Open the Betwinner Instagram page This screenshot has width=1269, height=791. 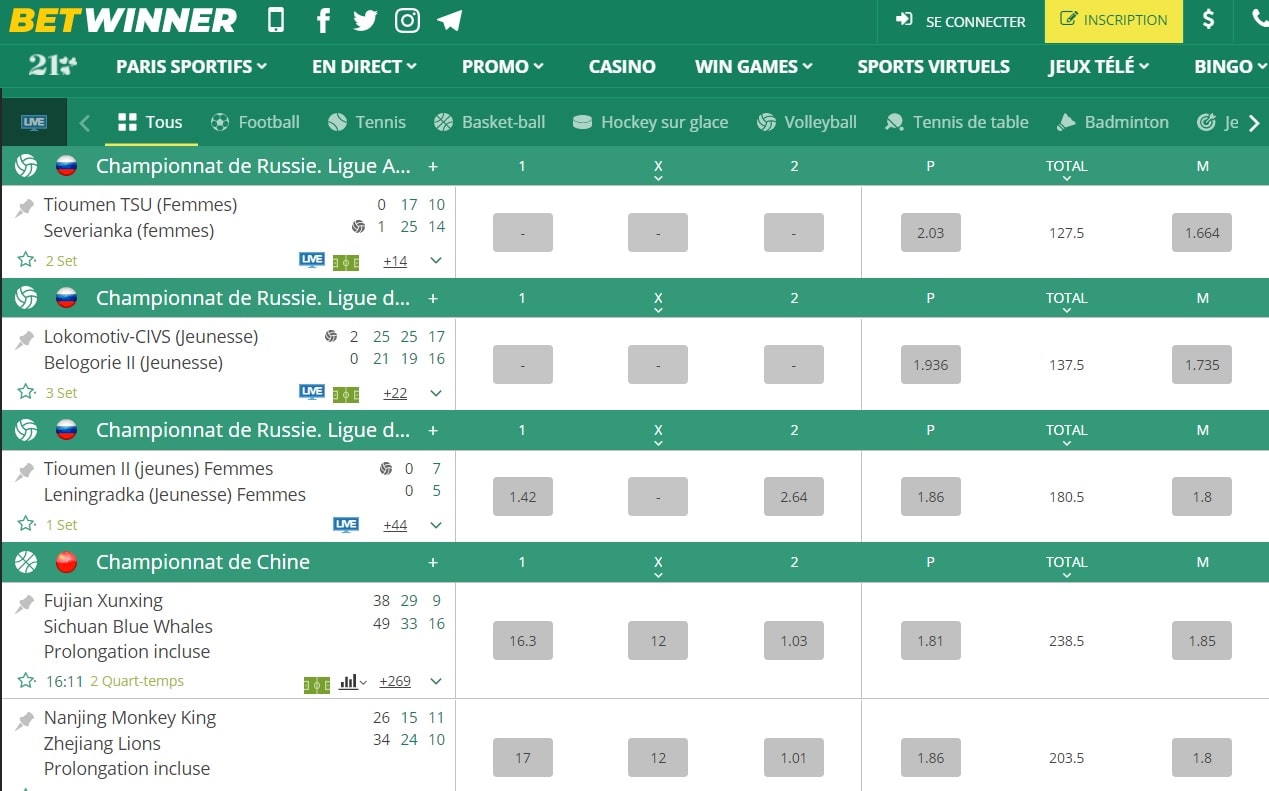[x=406, y=20]
